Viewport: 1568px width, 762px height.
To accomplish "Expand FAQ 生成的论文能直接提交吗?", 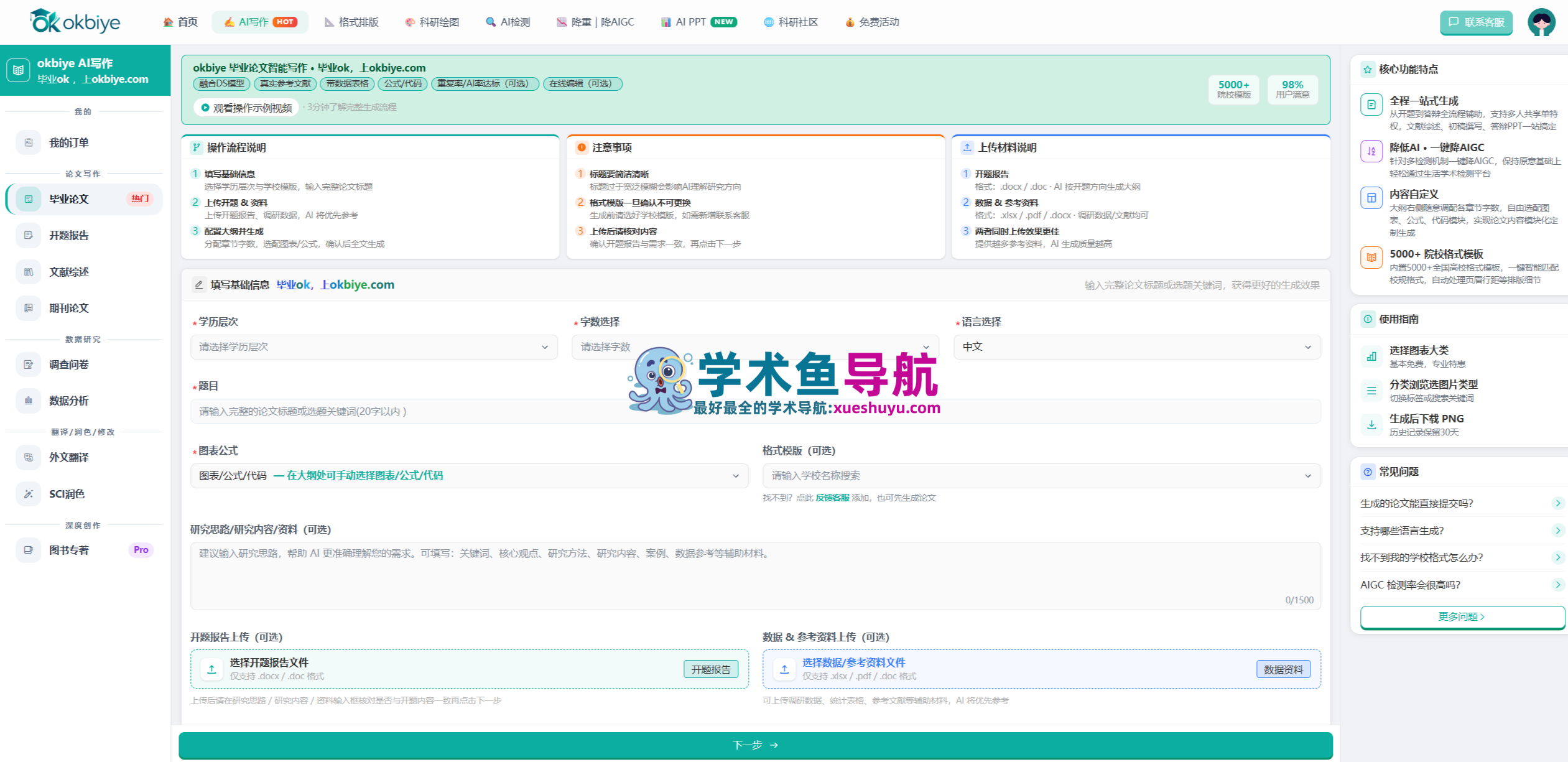I will click(x=1462, y=503).
